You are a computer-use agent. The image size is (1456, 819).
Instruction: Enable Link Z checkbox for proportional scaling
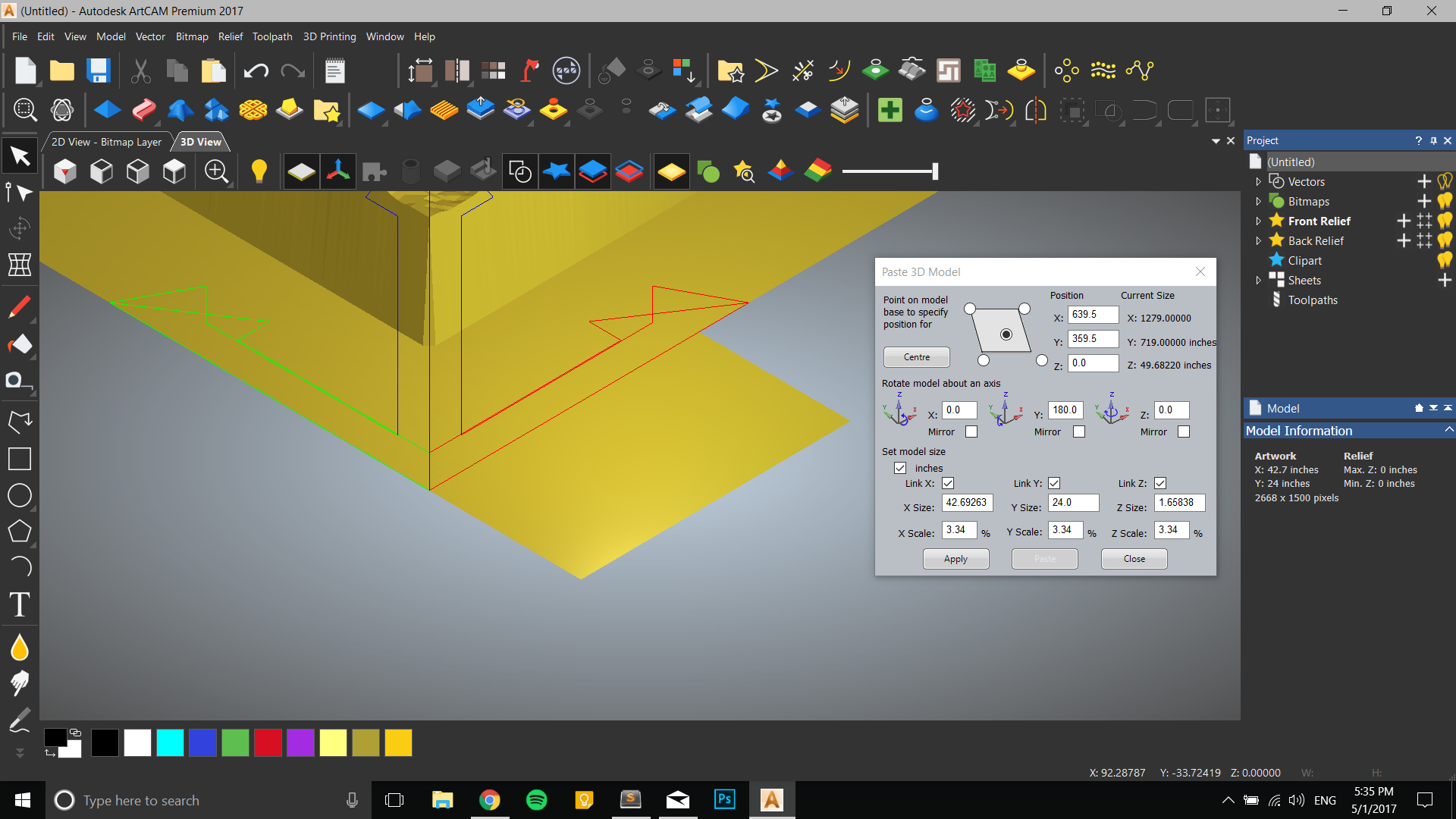(1159, 483)
